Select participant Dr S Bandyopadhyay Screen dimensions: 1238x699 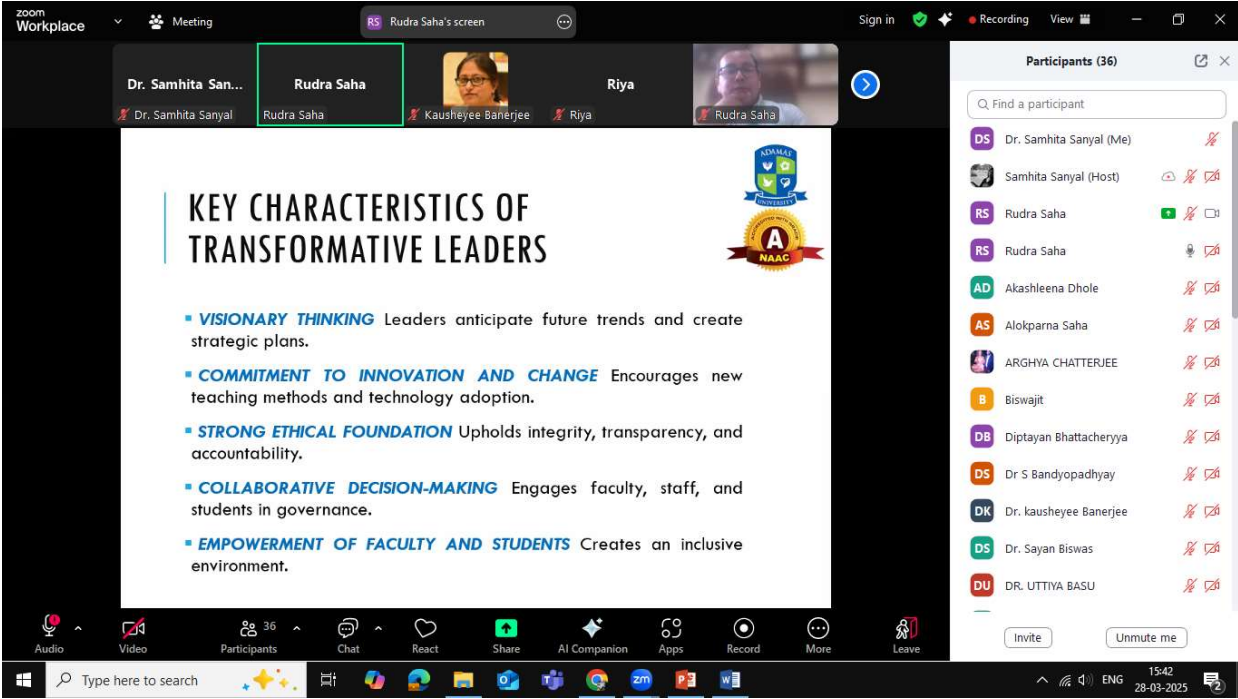(x=1096, y=474)
